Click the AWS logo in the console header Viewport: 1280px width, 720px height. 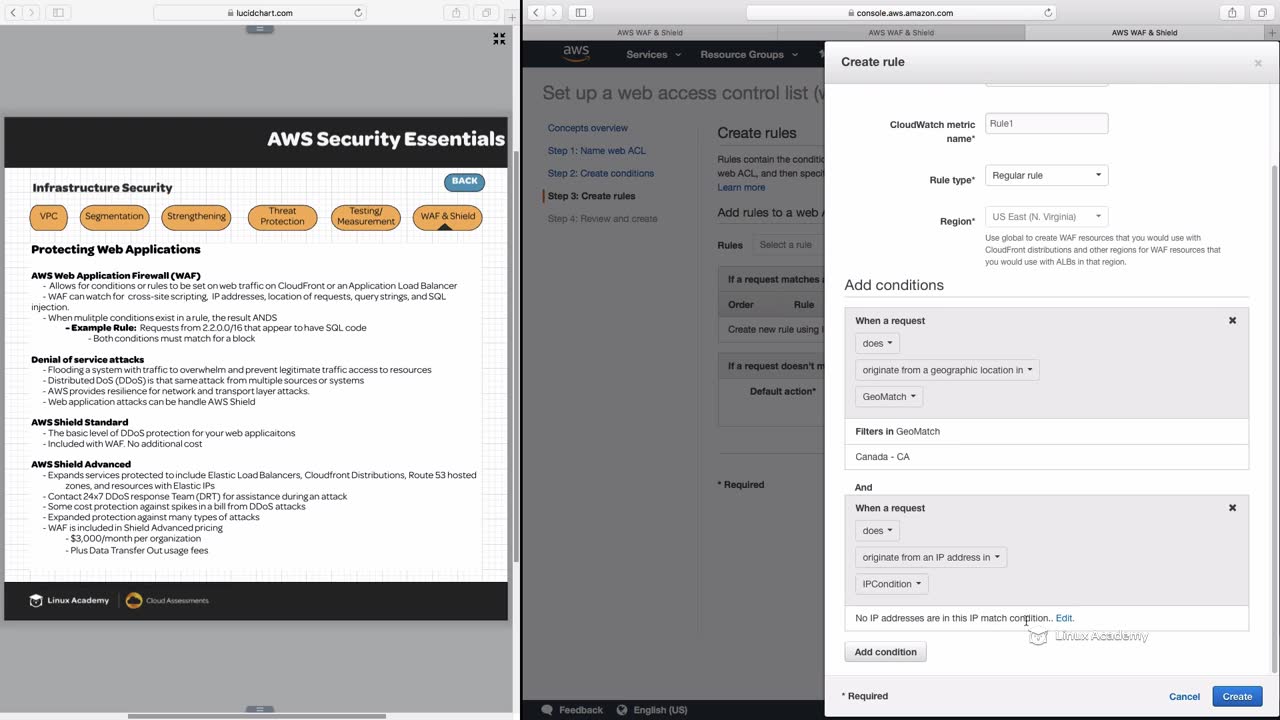576,54
